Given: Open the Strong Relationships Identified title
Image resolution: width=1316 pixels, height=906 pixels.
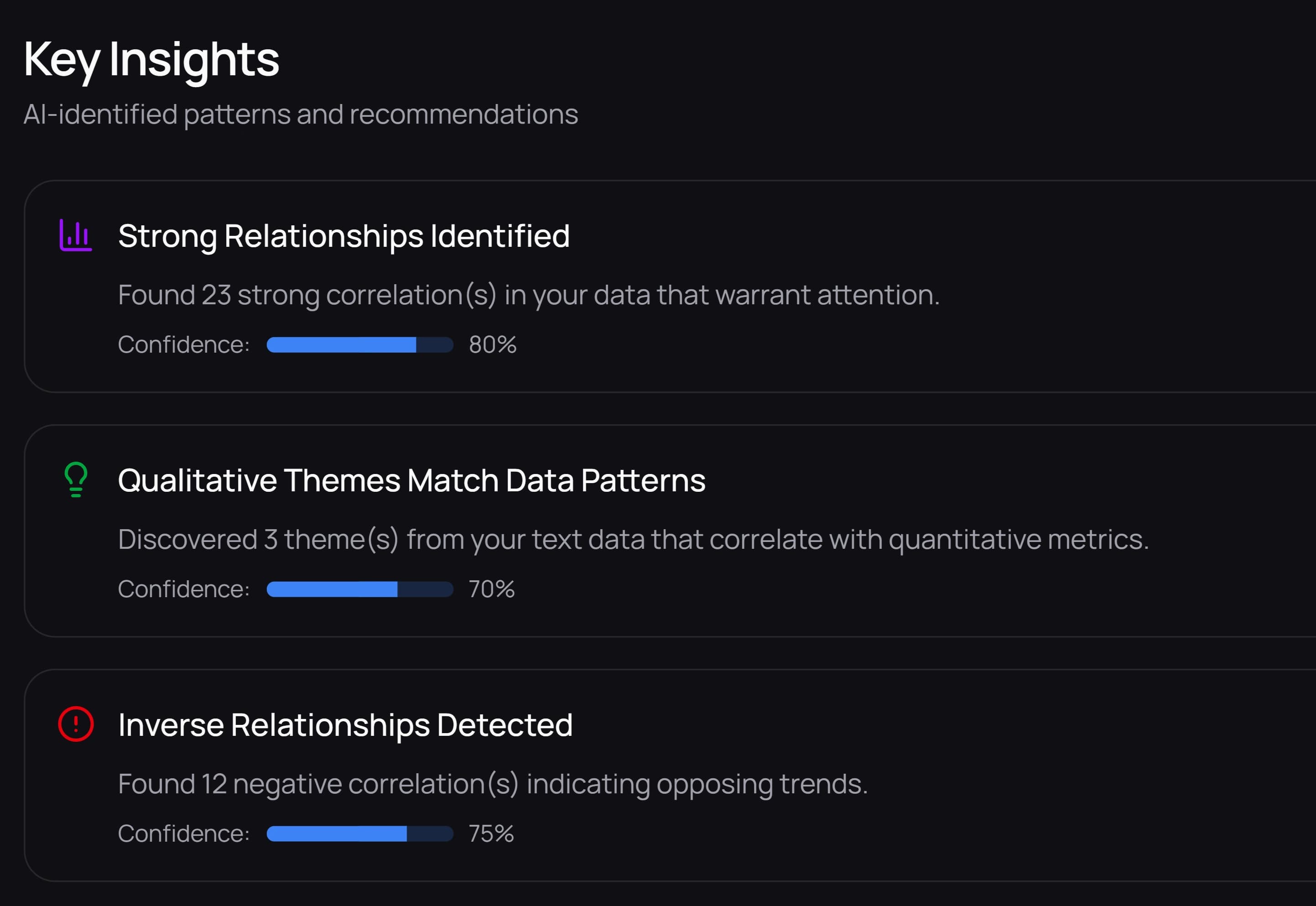Looking at the screenshot, I should point(343,236).
